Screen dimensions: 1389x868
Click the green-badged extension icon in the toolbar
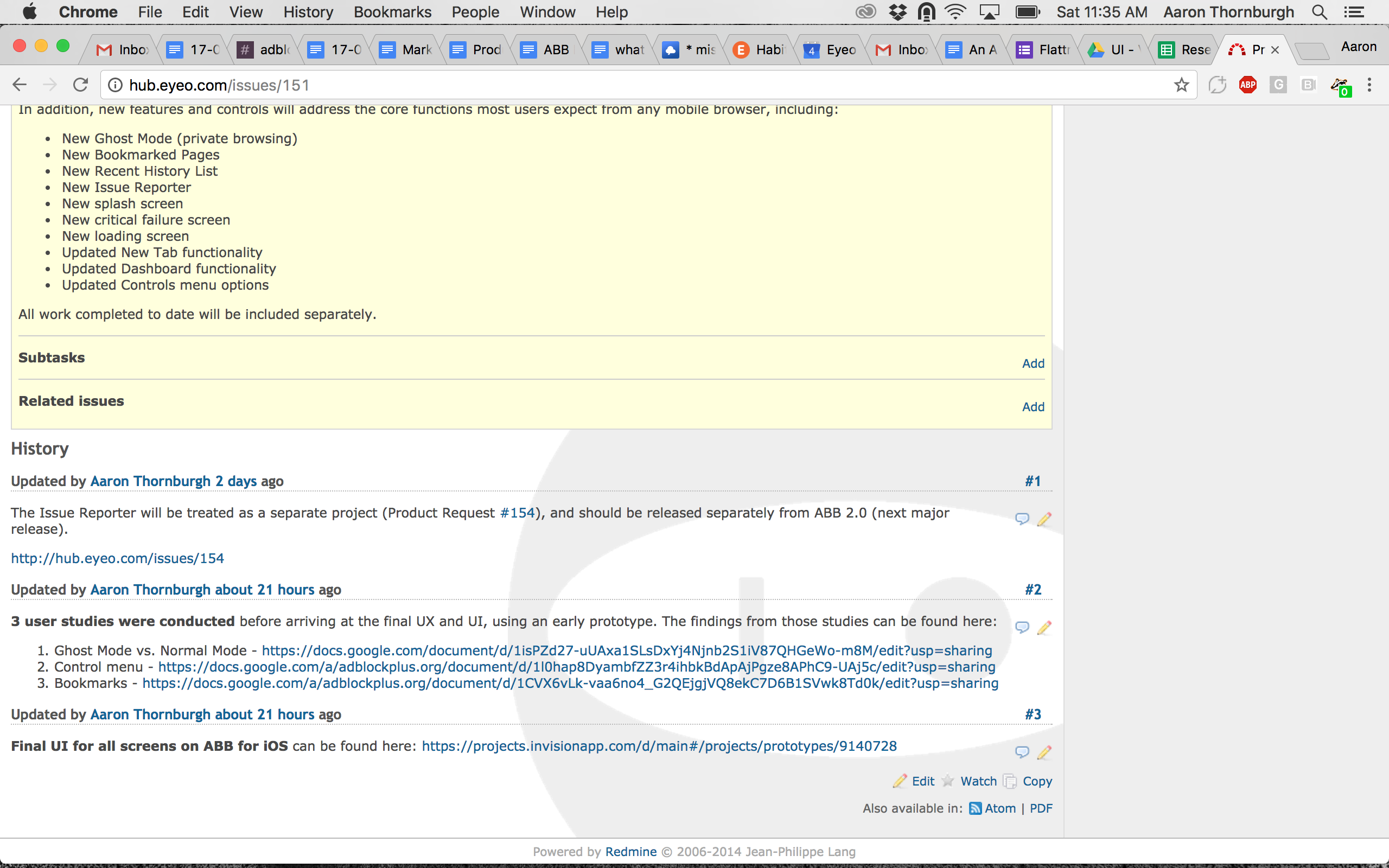1340,86
